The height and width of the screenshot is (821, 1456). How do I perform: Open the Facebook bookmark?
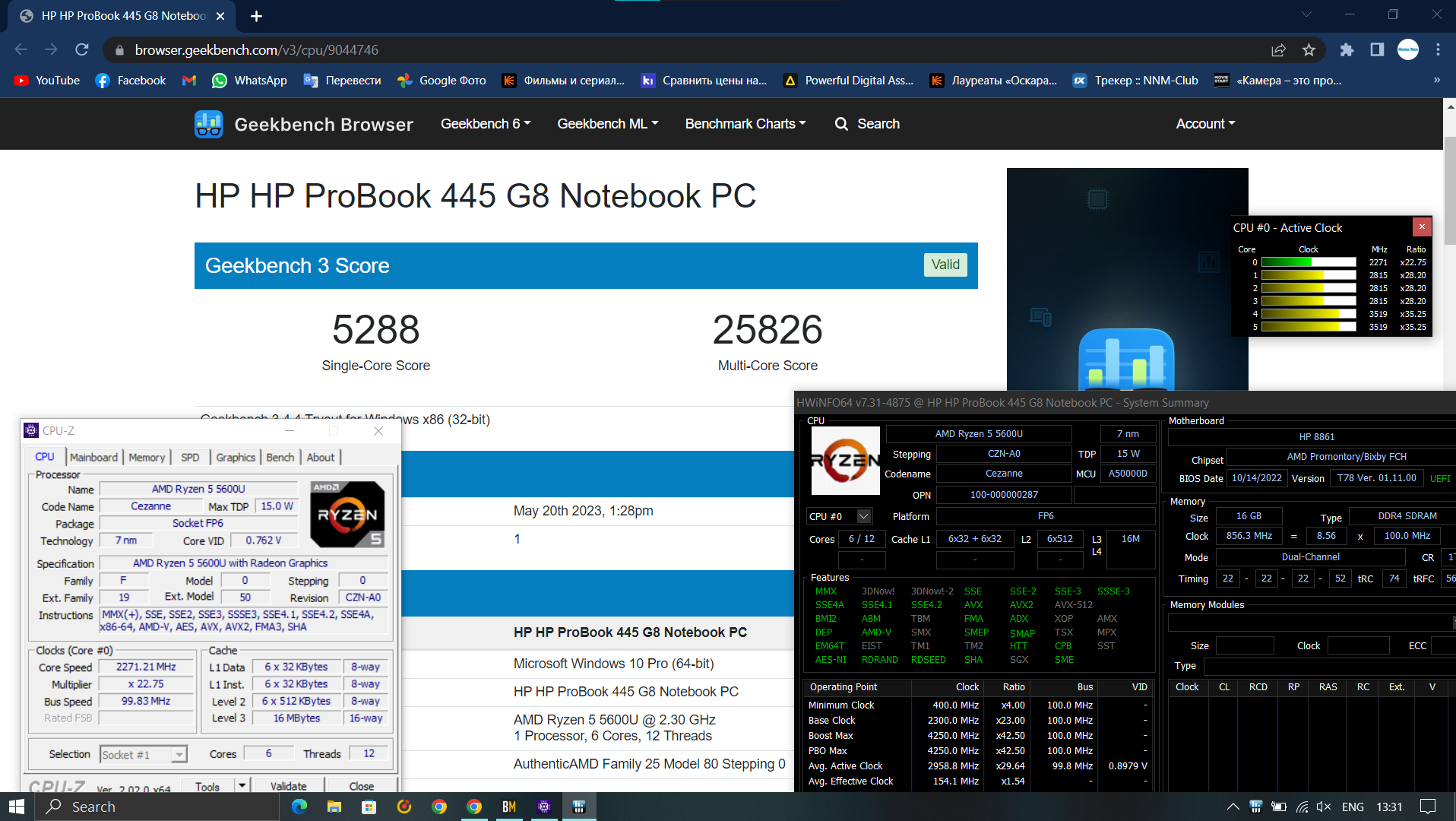pyautogui.click(x=131, y=81)
